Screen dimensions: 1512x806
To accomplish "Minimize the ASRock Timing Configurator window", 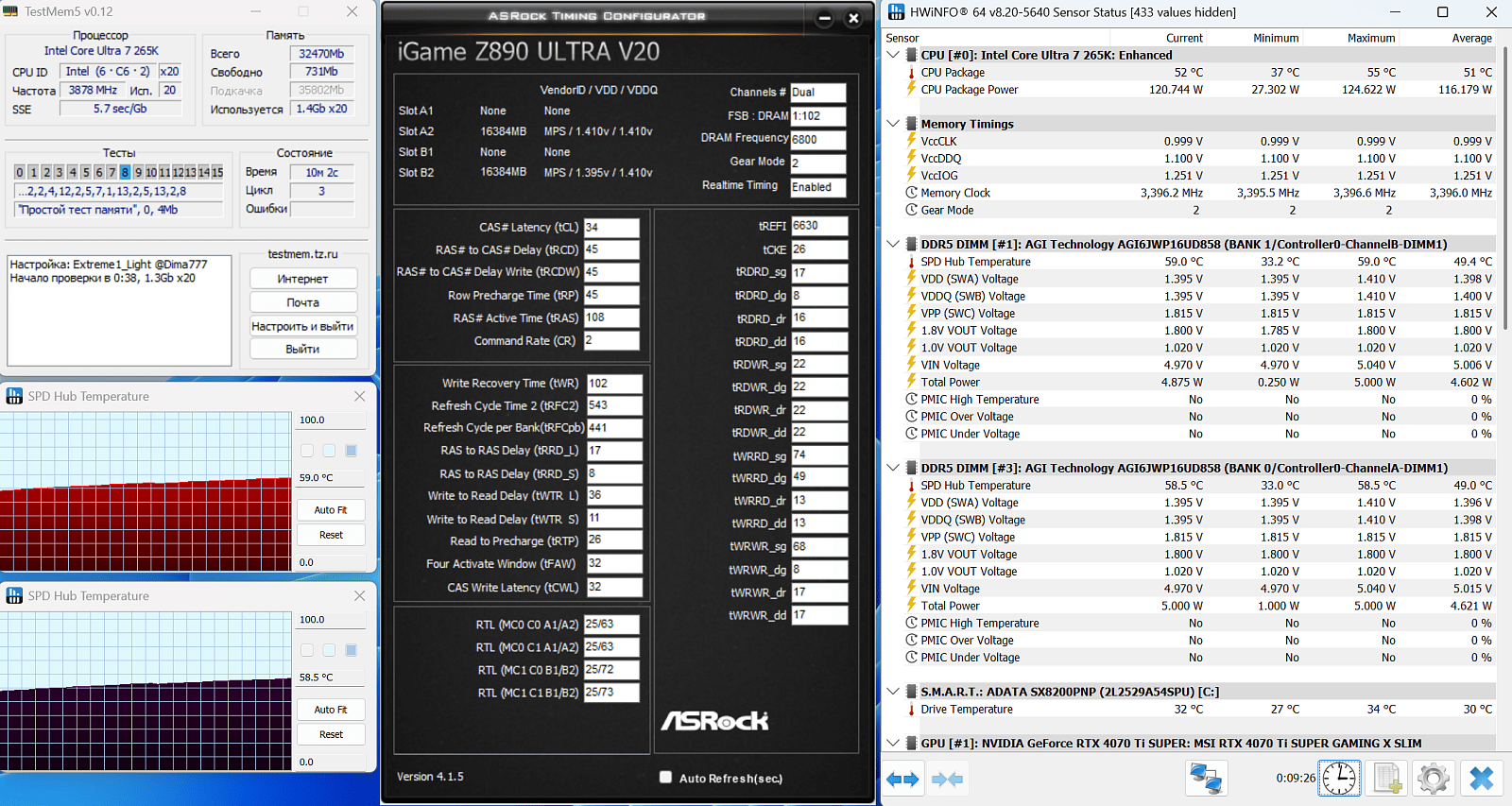I will [x=825, y=18].
